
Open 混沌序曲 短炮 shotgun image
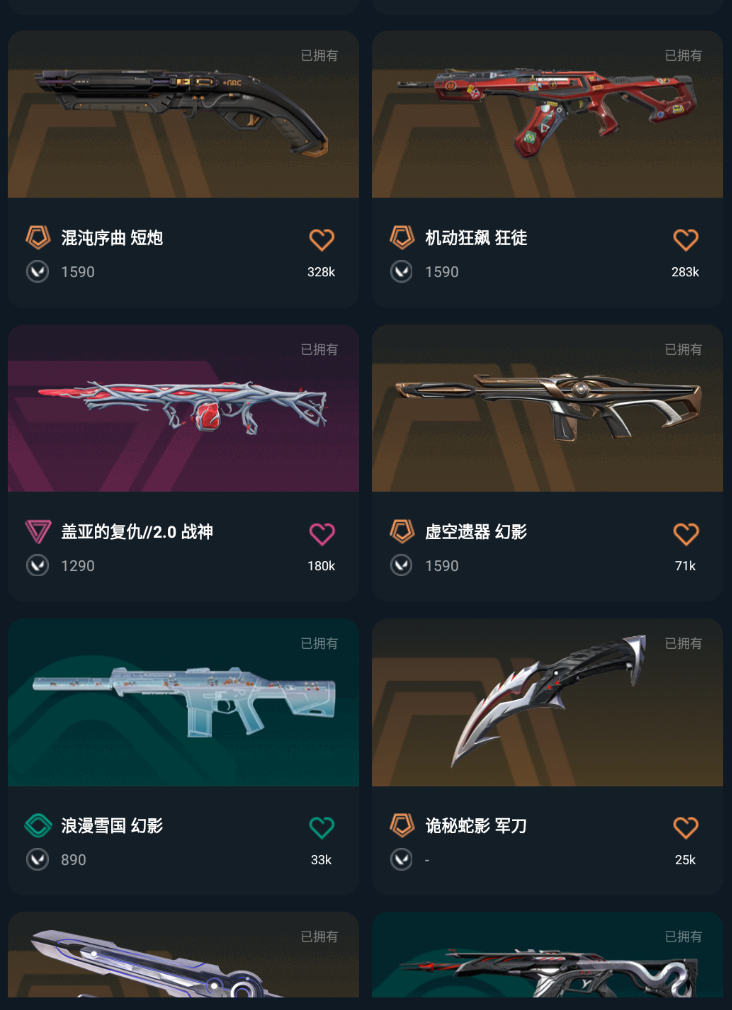(183, 114)
